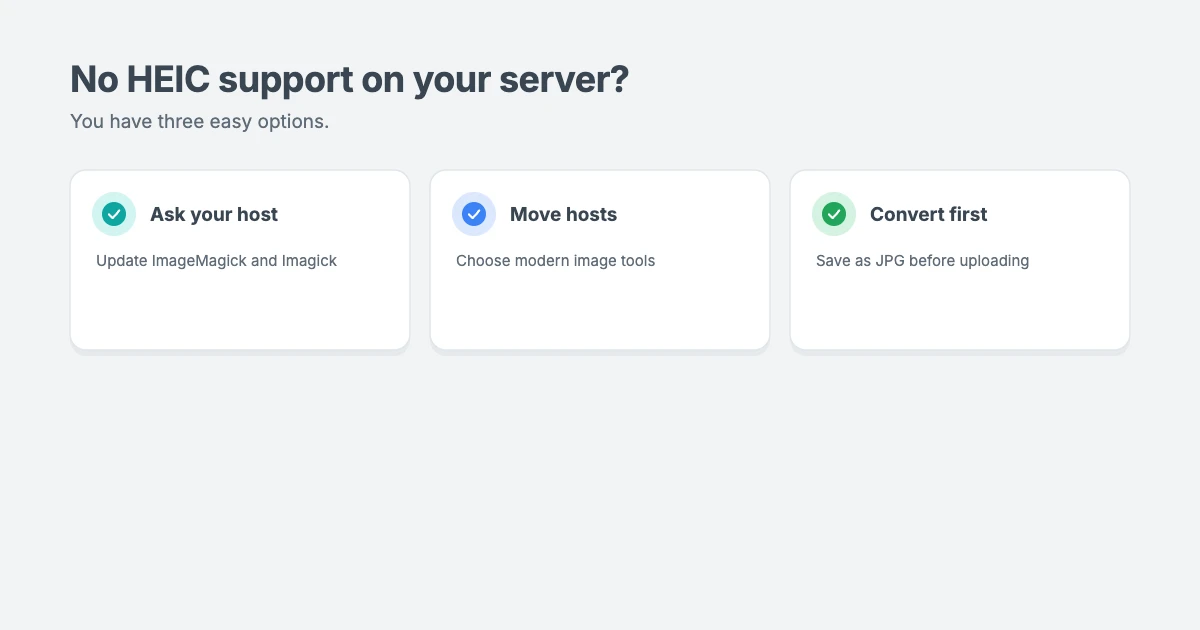Click the teal checkmark icon beside Ask your host
This screenshot has width=1200, height=630.
coord(114,214)
